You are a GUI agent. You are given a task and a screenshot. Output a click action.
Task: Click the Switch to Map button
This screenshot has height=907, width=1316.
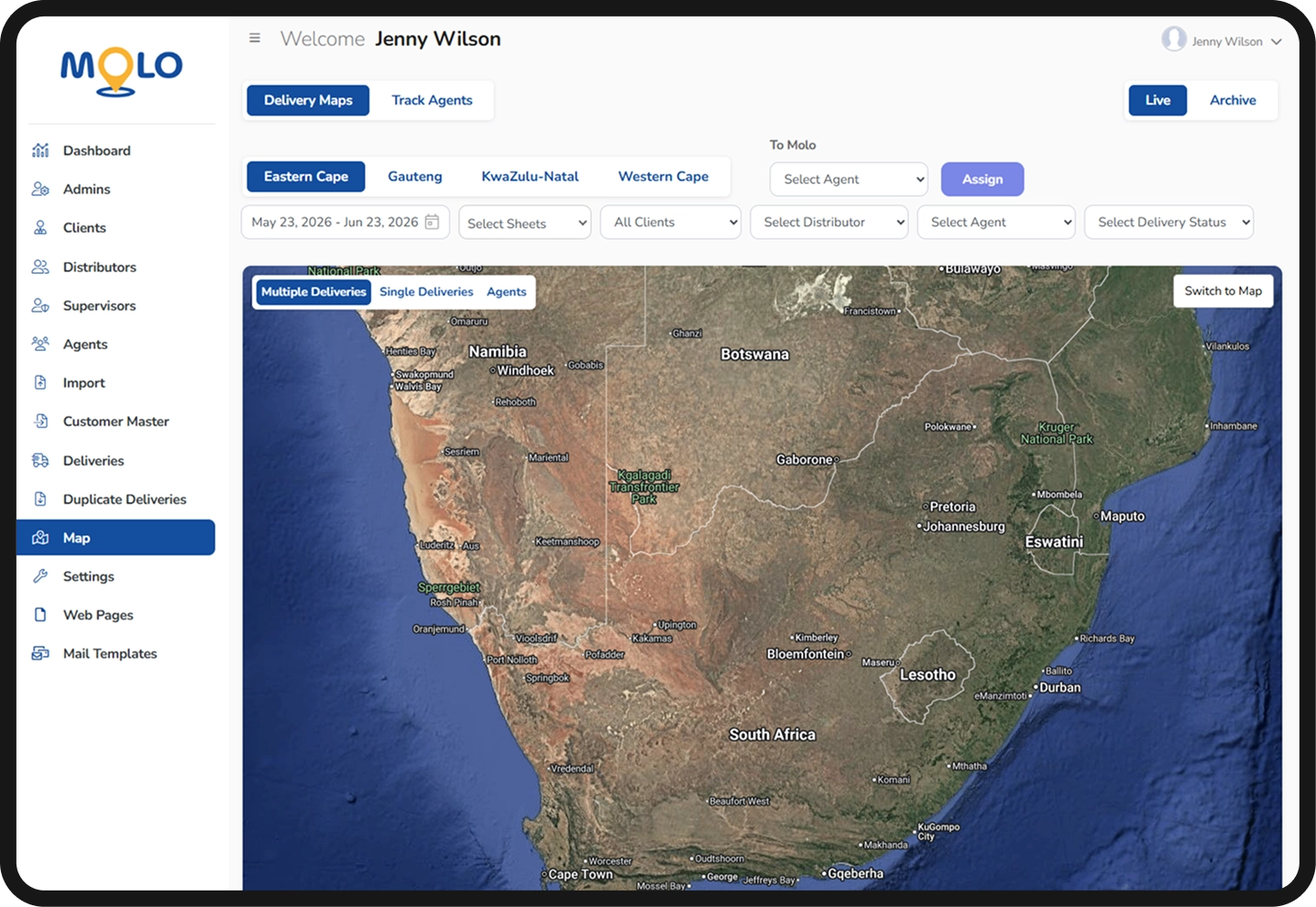coord(1223,290)
